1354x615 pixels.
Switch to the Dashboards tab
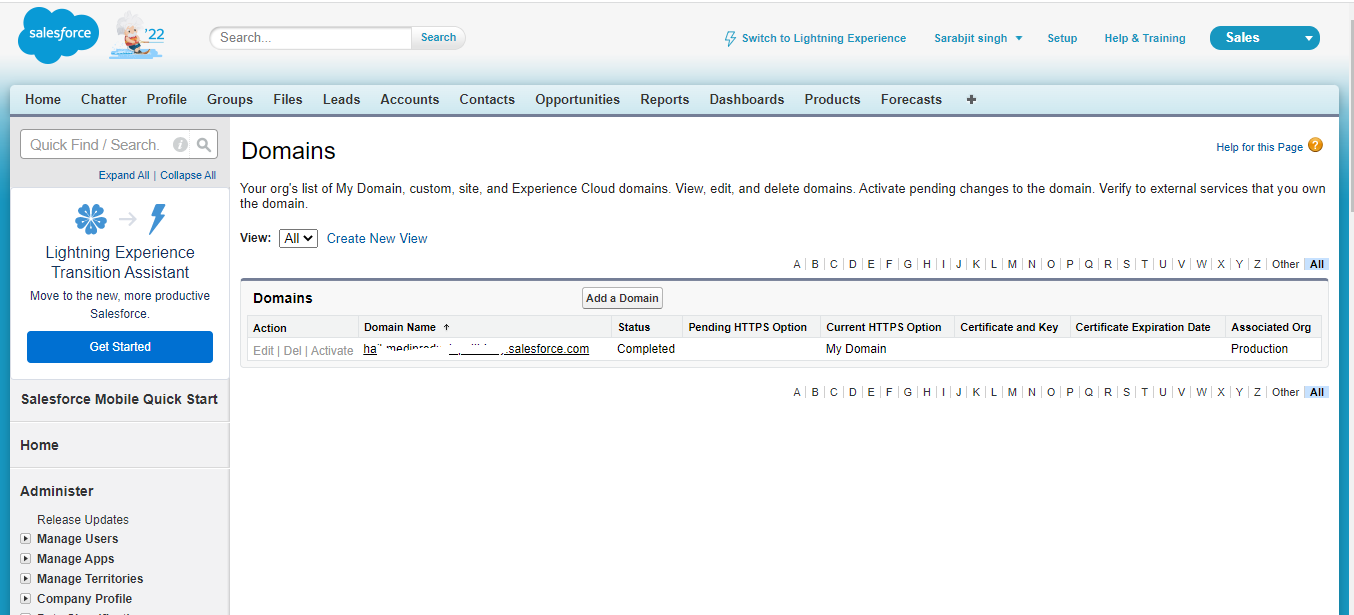(x=746, y=100)
